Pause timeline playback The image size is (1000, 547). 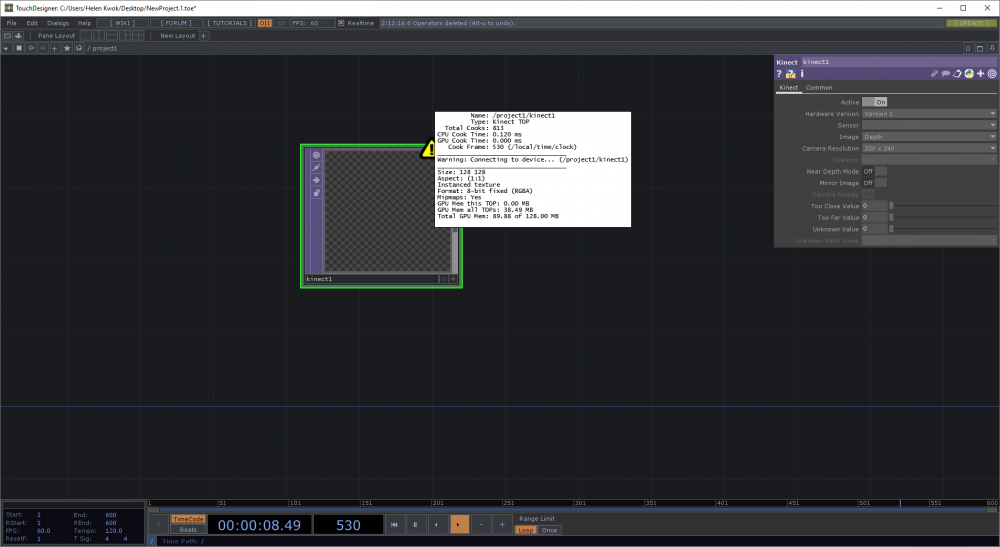415,525
